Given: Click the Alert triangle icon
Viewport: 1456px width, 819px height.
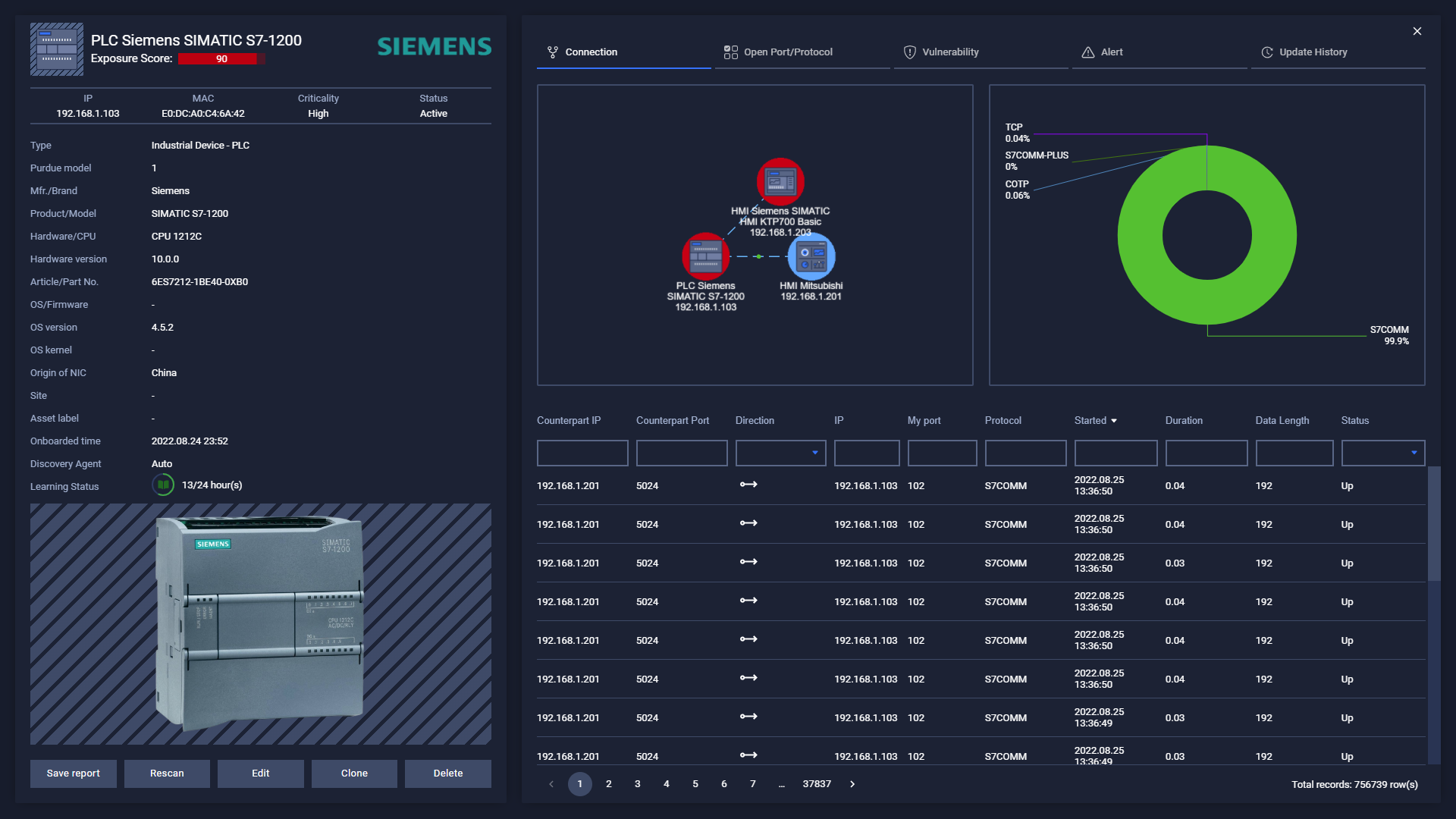Looking at the screenshot, I should point(1088,52).
